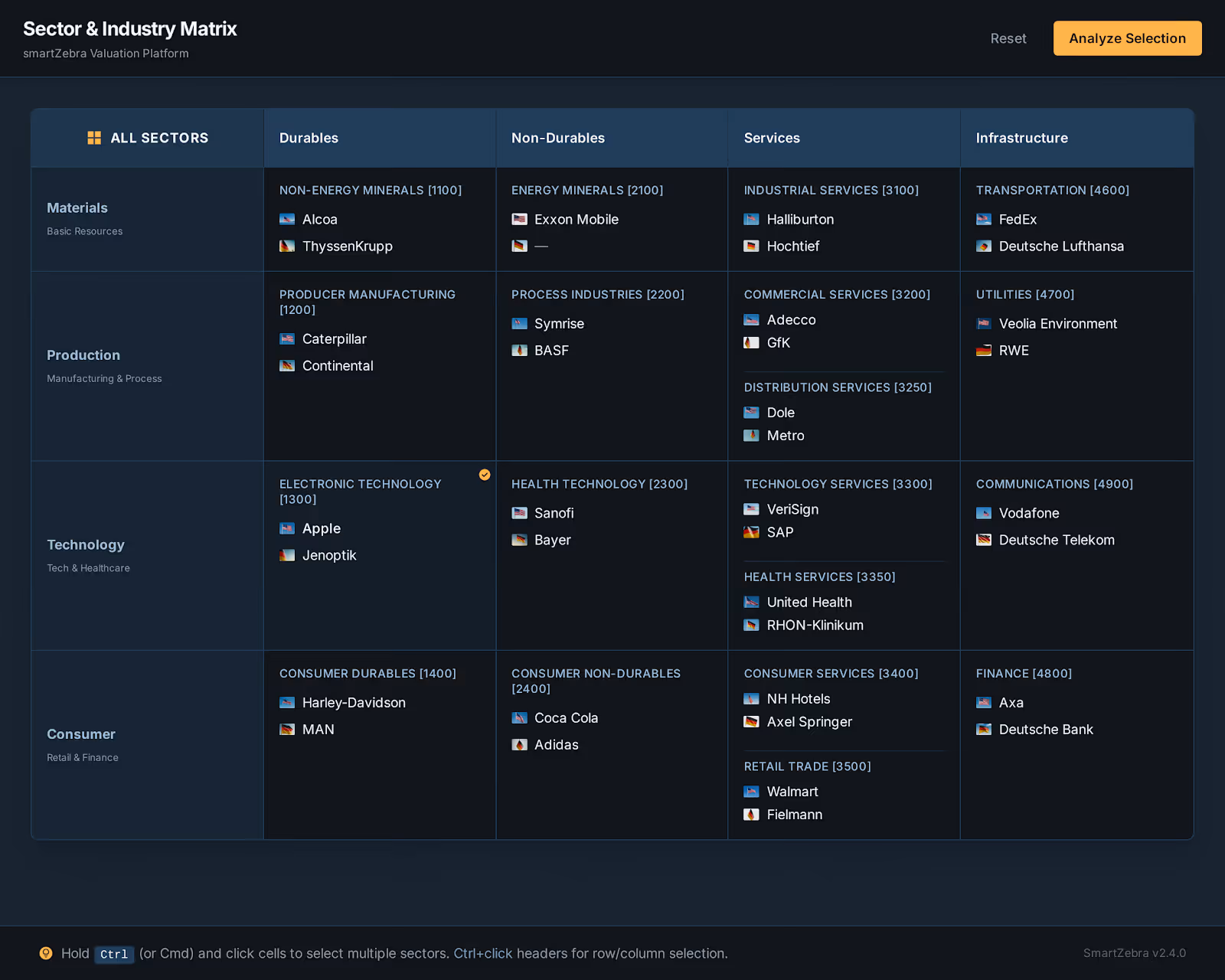Click the flag icon next to Adidas
Screen dimensions: 1225x980
pyautogui.click(x=519, y=745)
